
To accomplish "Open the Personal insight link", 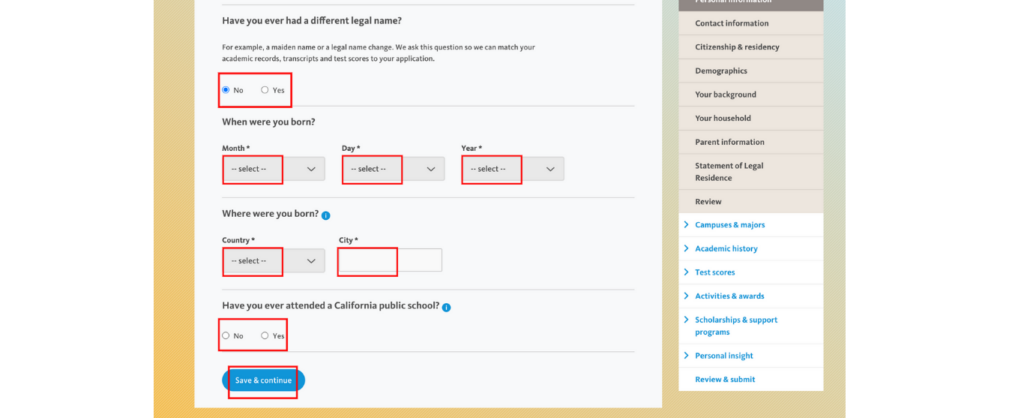I will tap(724, 356).
